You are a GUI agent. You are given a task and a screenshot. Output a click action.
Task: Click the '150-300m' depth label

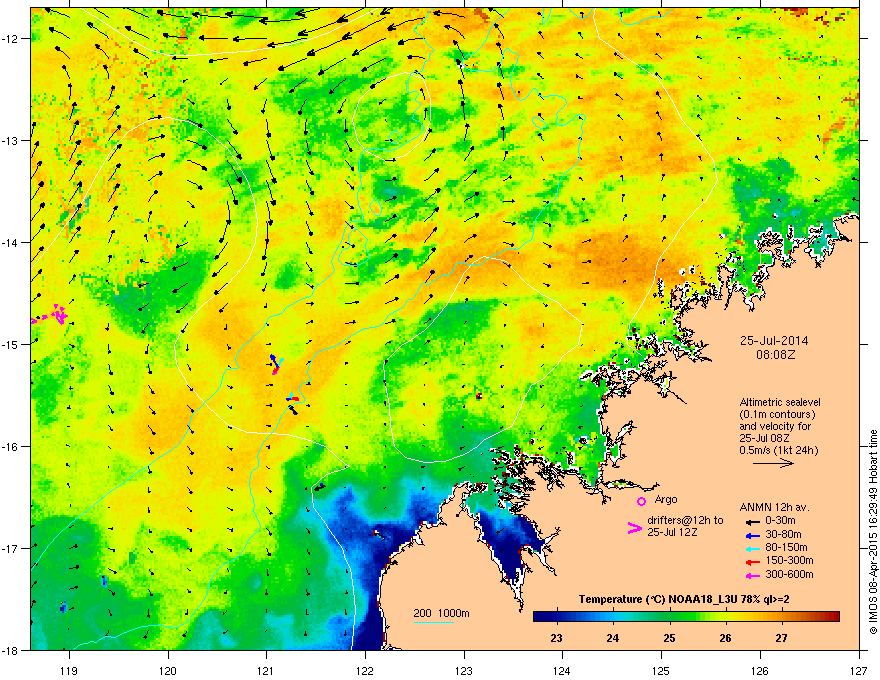click(789, 560)
